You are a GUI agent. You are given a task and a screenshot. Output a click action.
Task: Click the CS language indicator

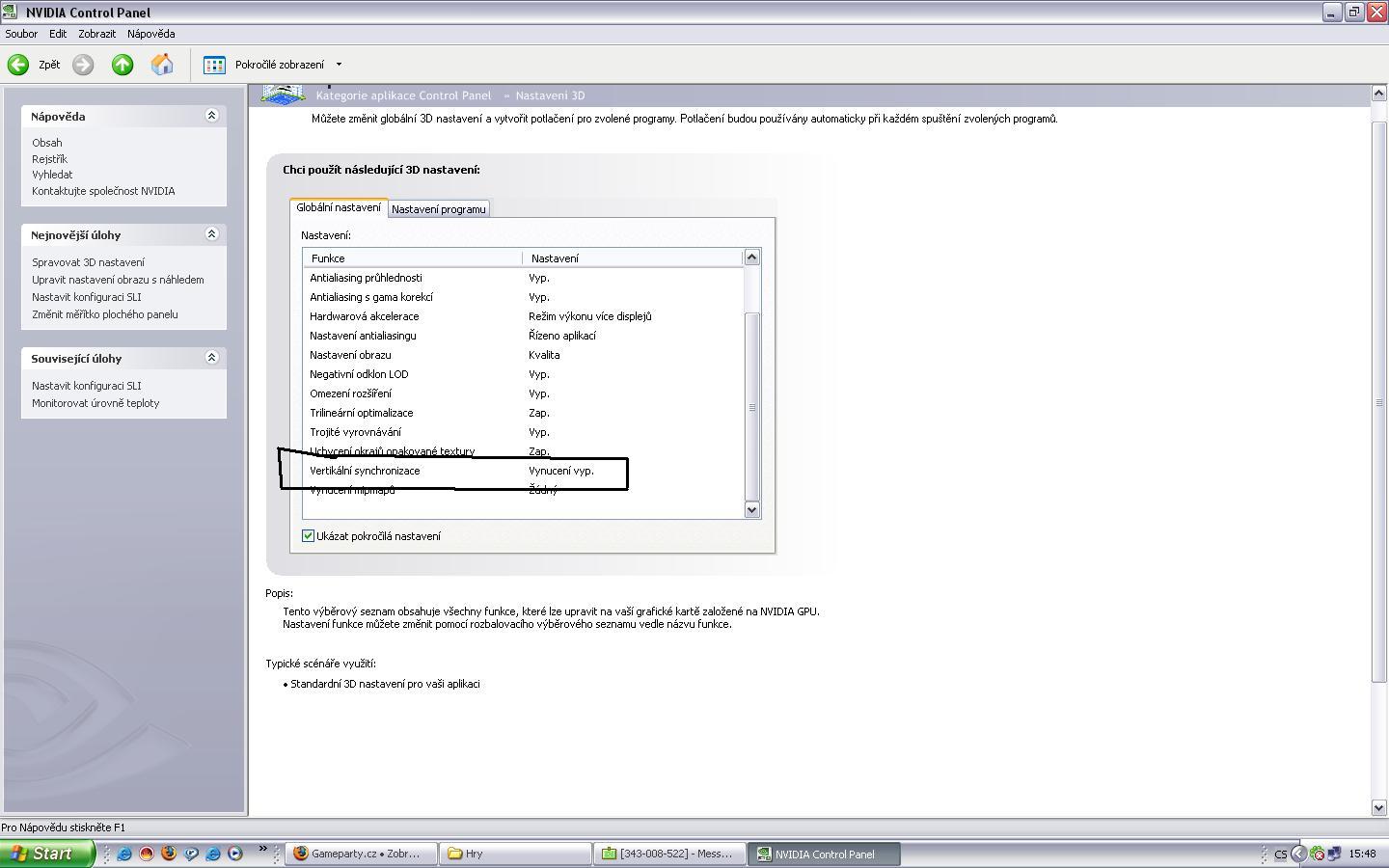tap(1281, 854)
